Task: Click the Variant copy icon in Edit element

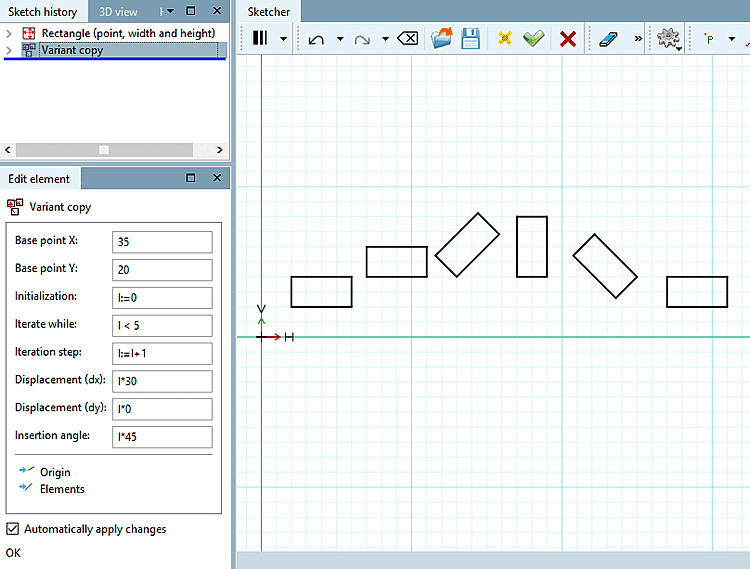Action: click(15, 207)
